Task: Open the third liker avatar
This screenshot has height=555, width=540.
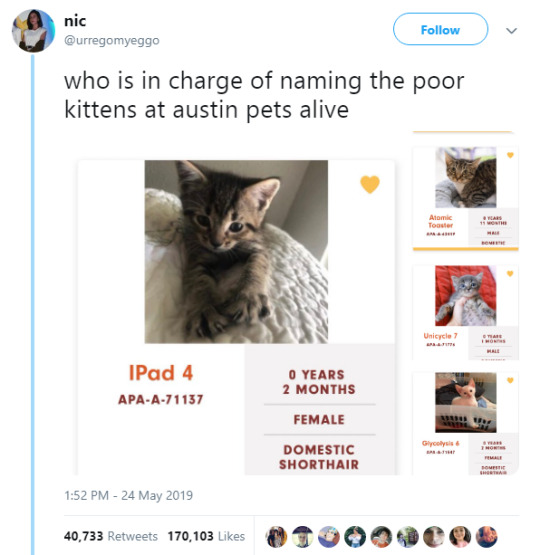Action: [x=329, y=537]
